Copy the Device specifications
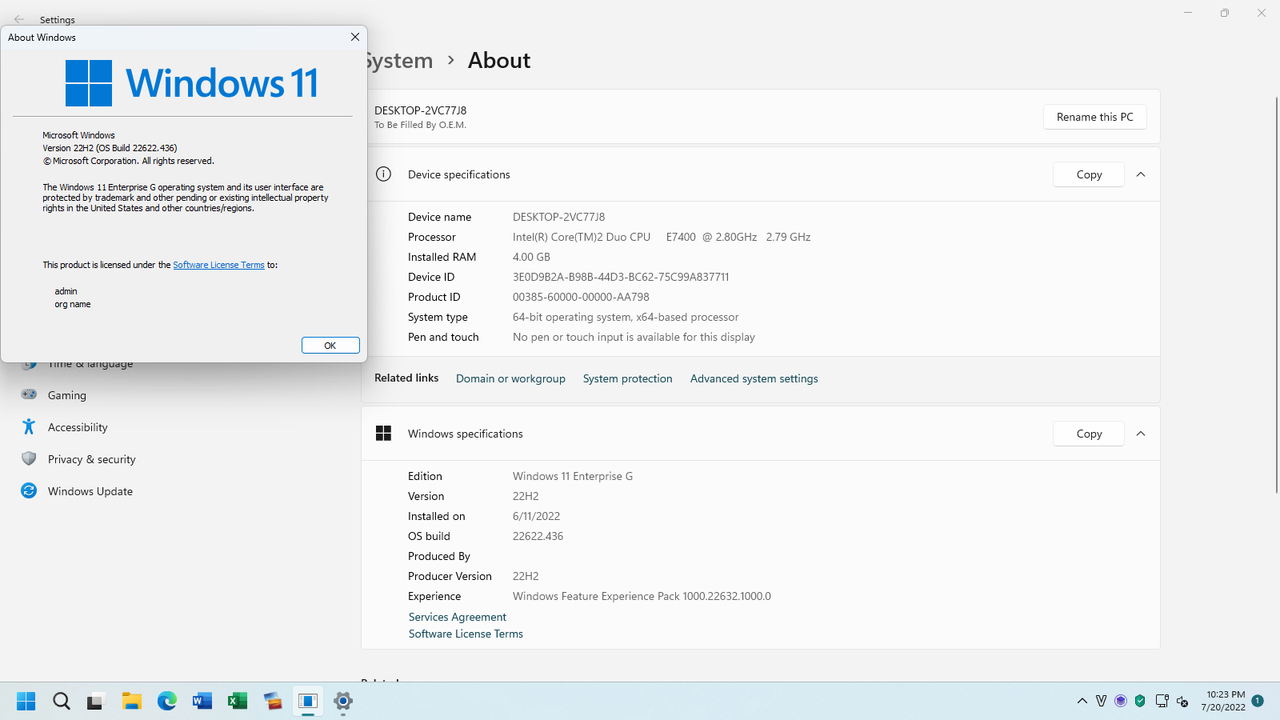1280x720 pixels. (x=1089, y=174)
